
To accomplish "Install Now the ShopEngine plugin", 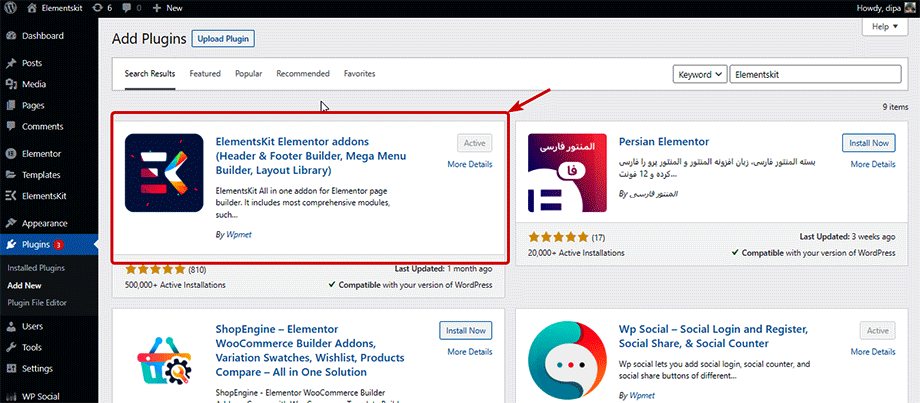I will [x=466, y=331].
